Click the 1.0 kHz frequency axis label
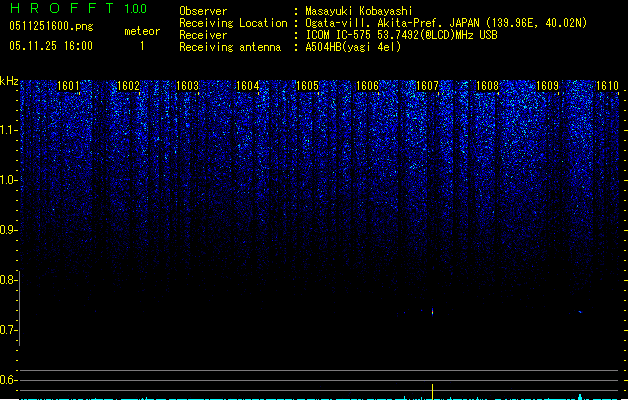 click(8, 180)
